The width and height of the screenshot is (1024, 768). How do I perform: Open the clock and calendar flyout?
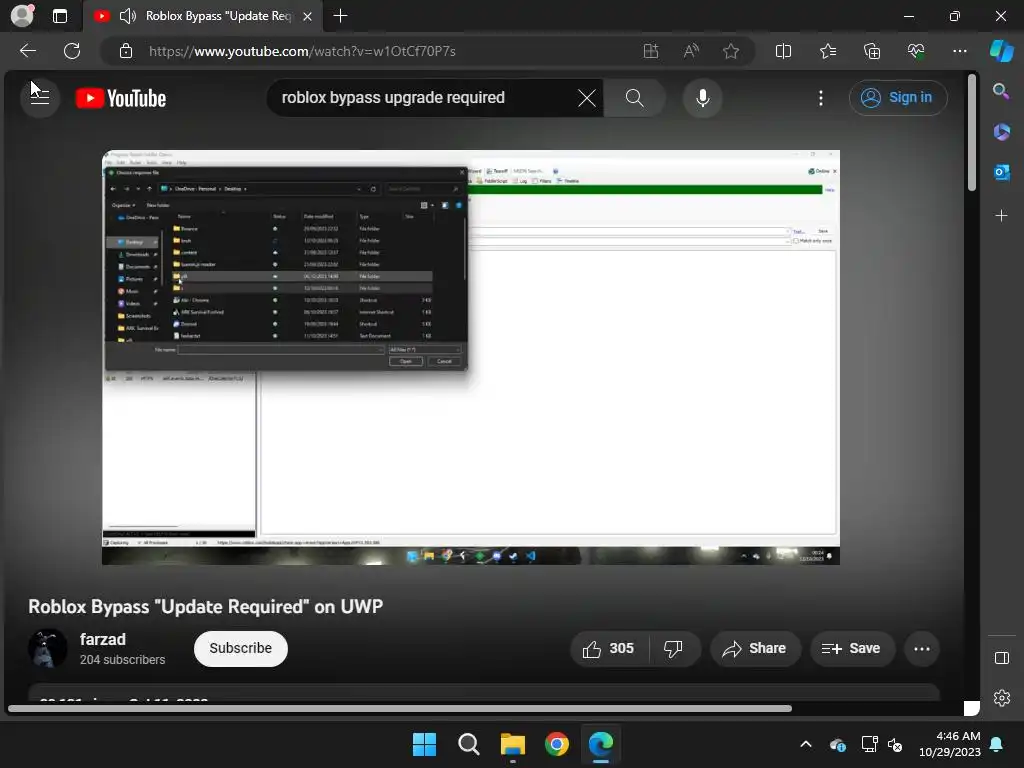[950, 744]
